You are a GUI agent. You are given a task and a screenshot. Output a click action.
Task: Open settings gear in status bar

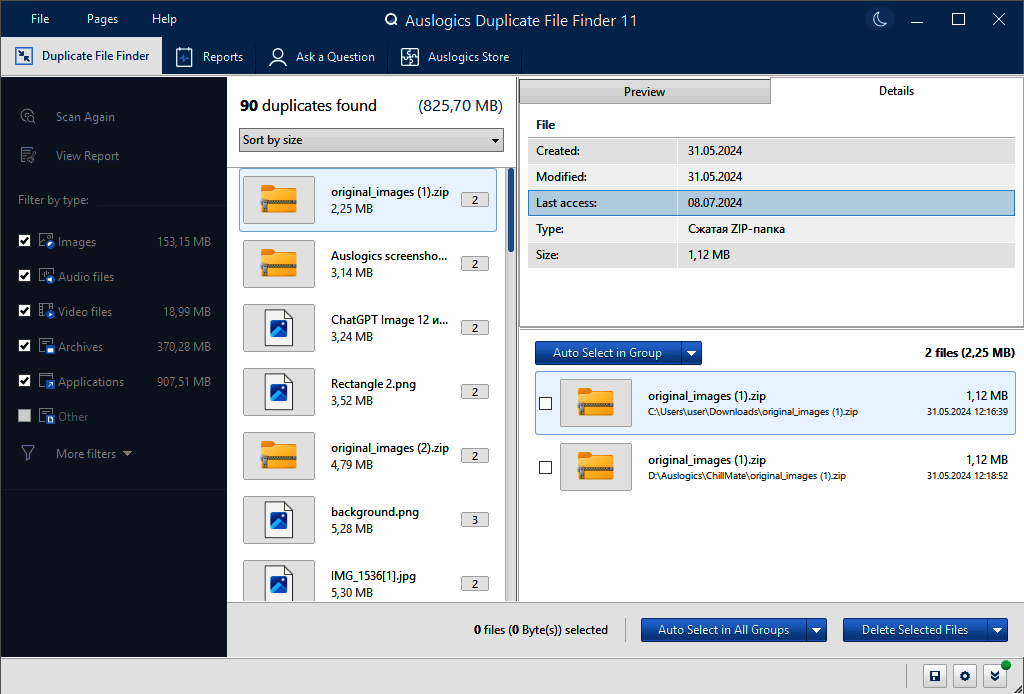(965, 676)
